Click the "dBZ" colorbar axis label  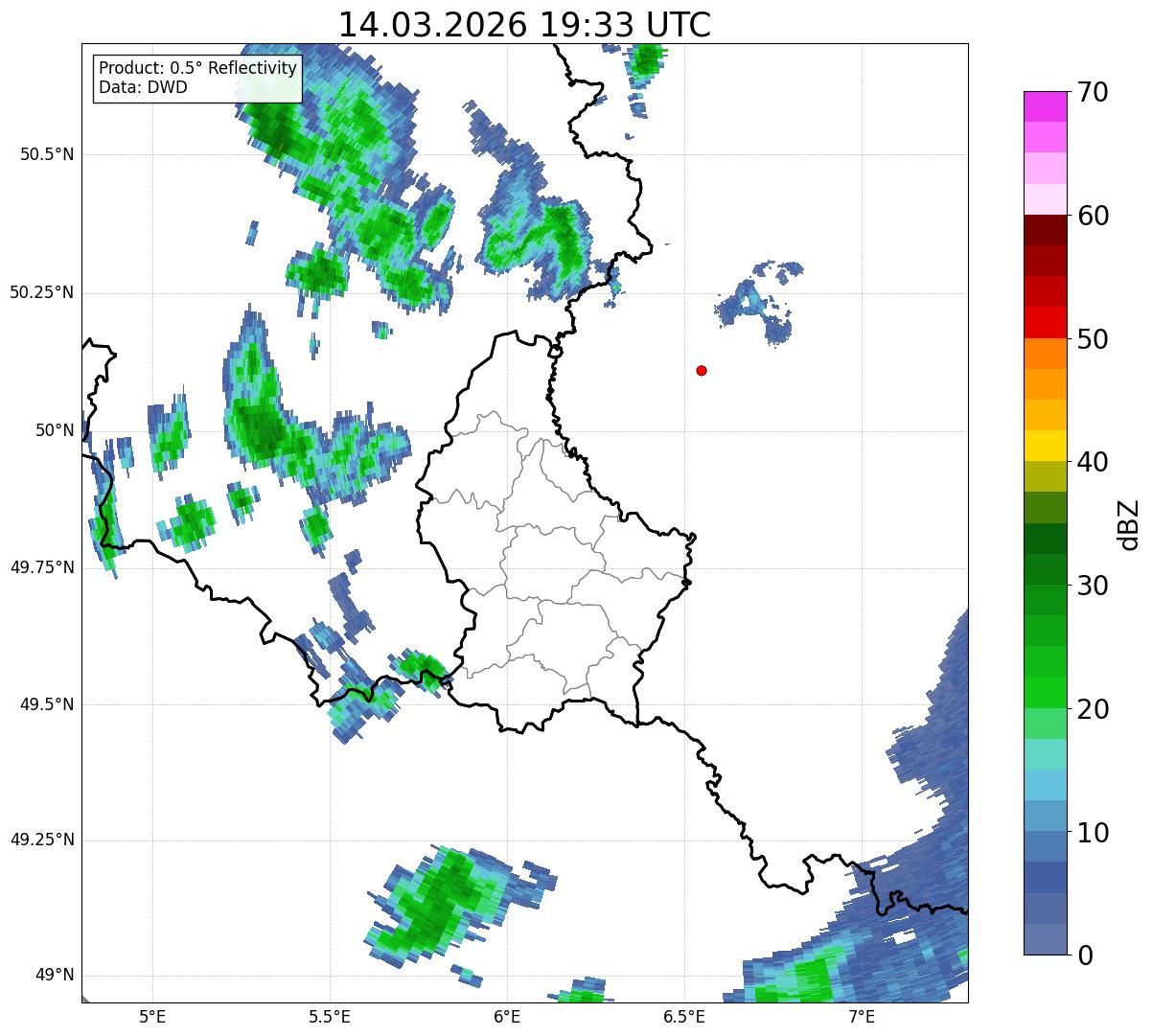1129,523
